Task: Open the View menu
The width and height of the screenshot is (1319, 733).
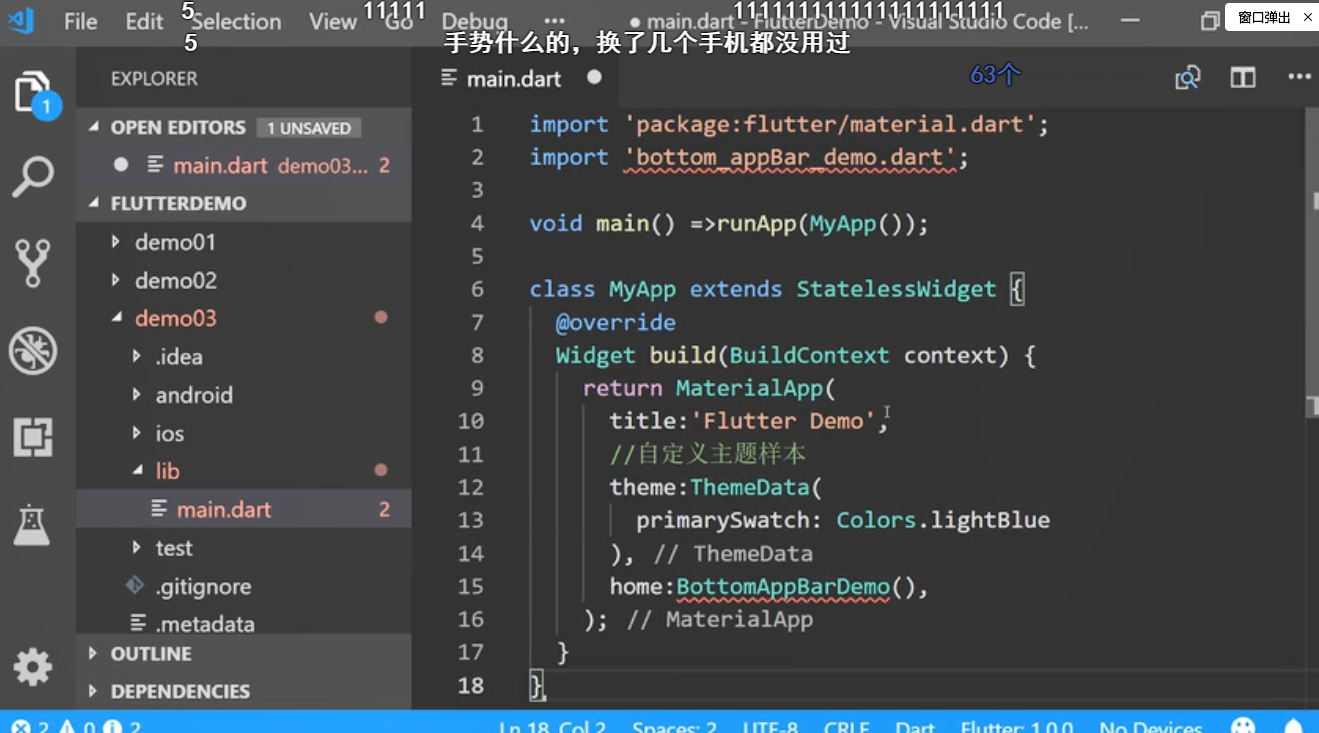Action: pyautogui.click(x=333, y=21)
